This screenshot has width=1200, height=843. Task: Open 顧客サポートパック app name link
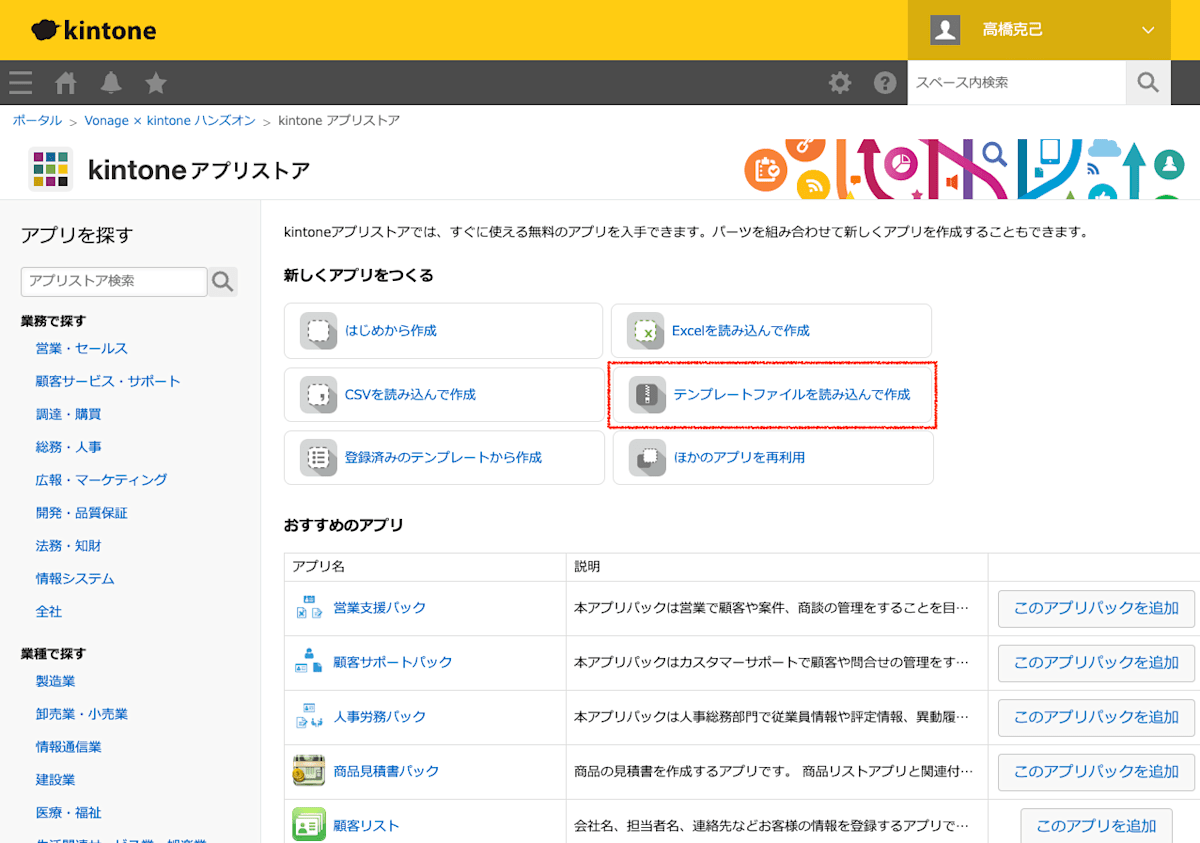[x=393, y=662]
